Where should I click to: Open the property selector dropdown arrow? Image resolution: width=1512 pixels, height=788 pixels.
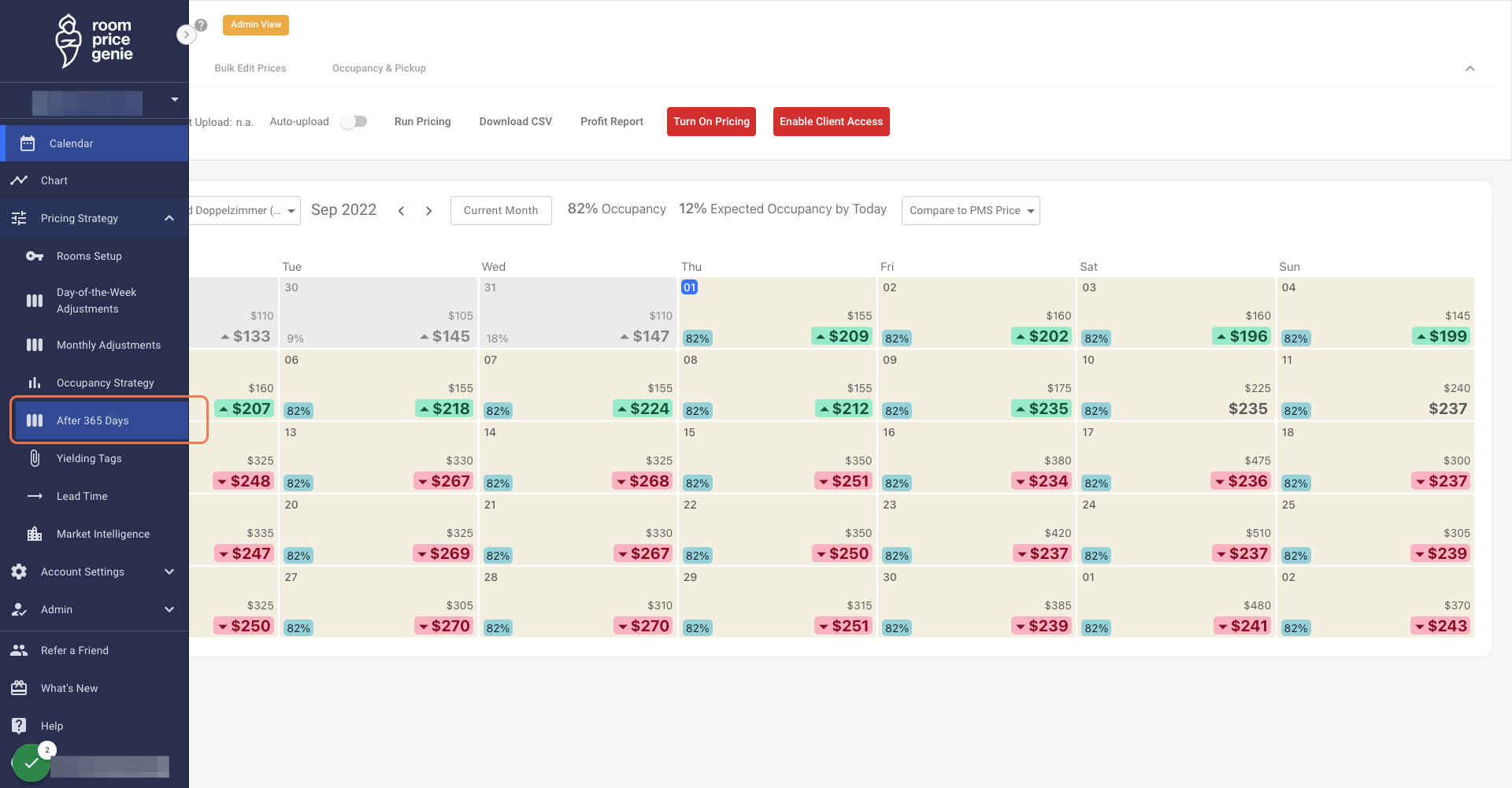(x=175, y=100)
